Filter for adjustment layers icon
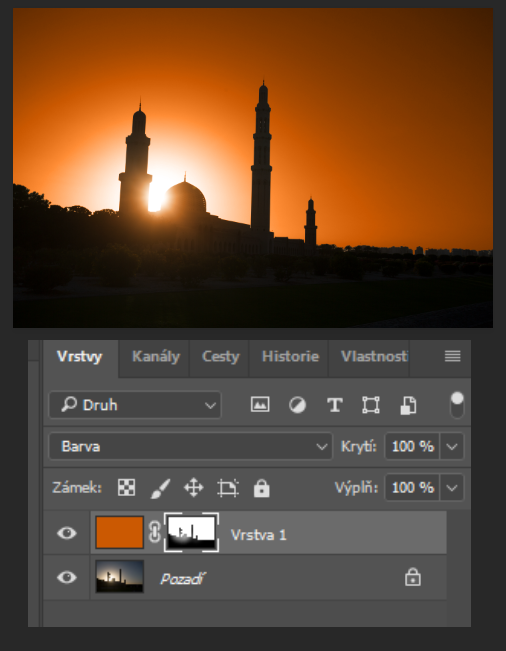The height and width of the screenshot is (651, 506). pyautogui.click(x=297, y=405)
